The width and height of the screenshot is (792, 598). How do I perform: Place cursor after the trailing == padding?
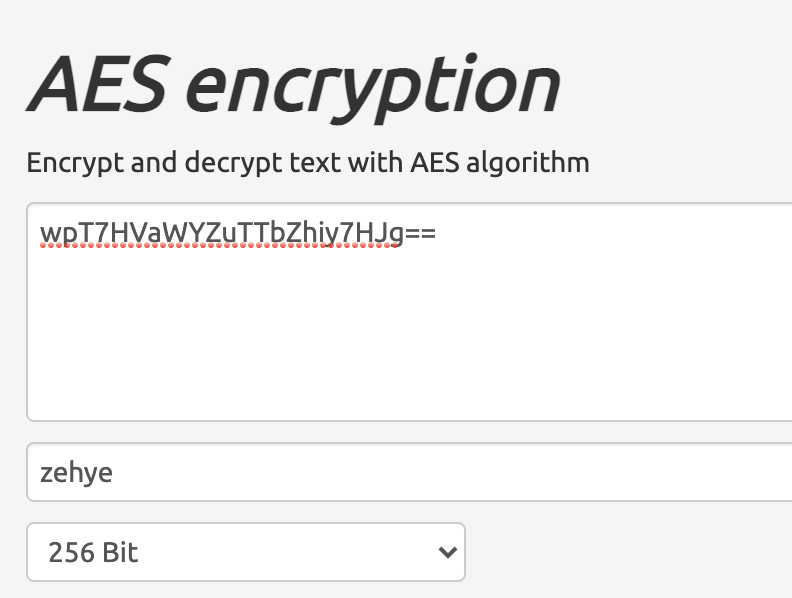pyautogui.click(x=436, y=233)
